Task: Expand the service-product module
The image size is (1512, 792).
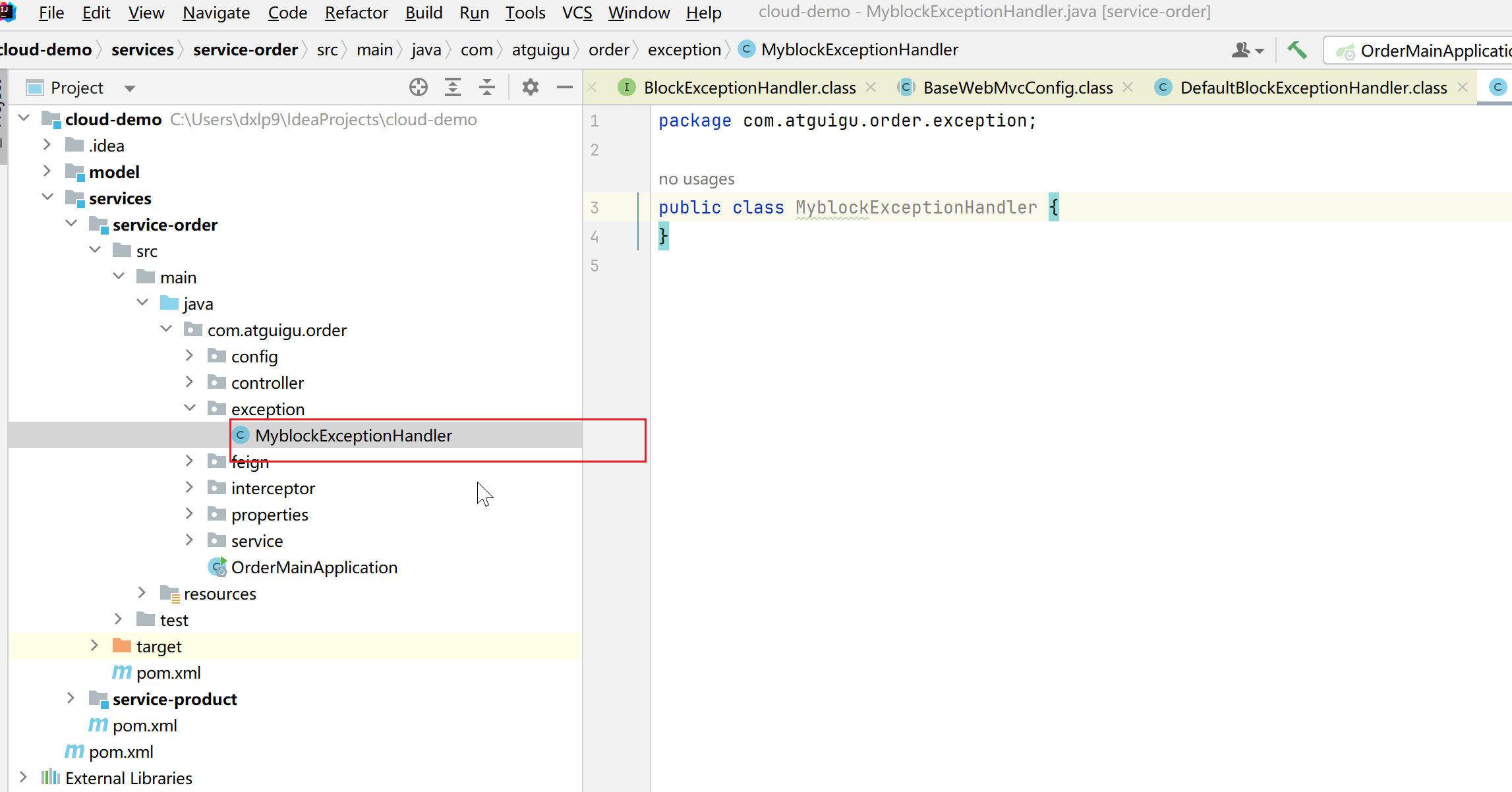Action: (x=71, y=698)
